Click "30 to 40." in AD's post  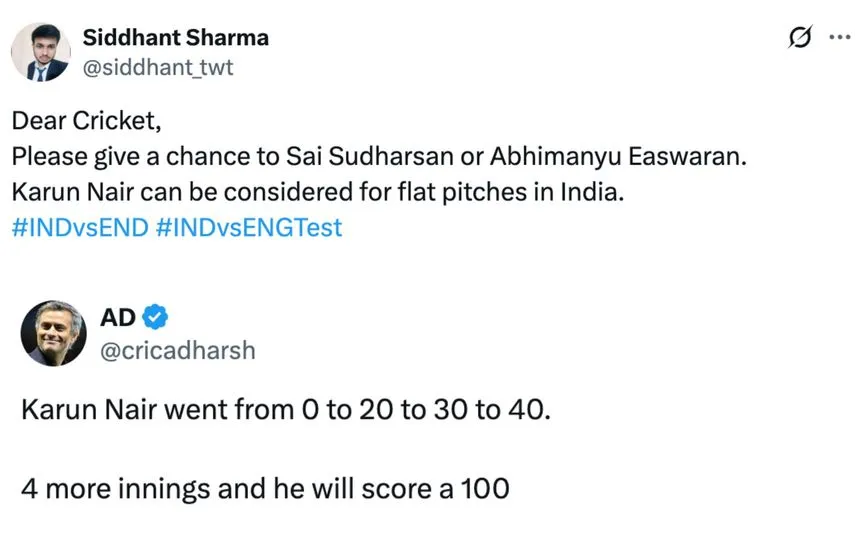pyautogui.click(x=492, y=409)
